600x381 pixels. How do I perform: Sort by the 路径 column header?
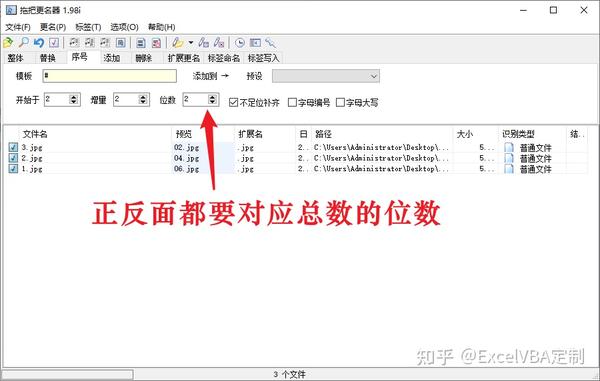[x=323, y=134]
